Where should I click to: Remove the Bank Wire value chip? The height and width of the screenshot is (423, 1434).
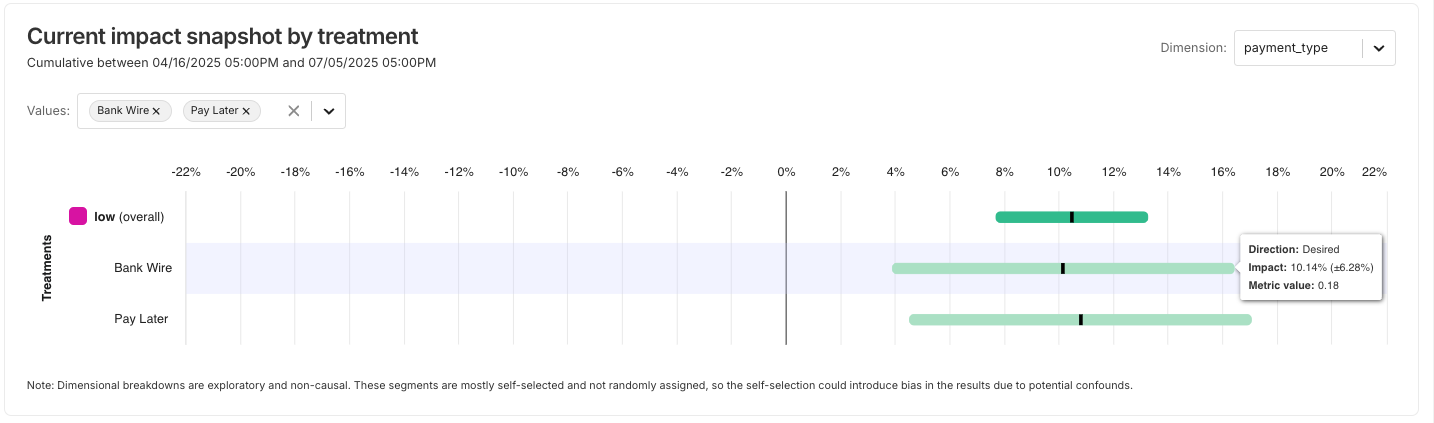[x=156, y=111]
